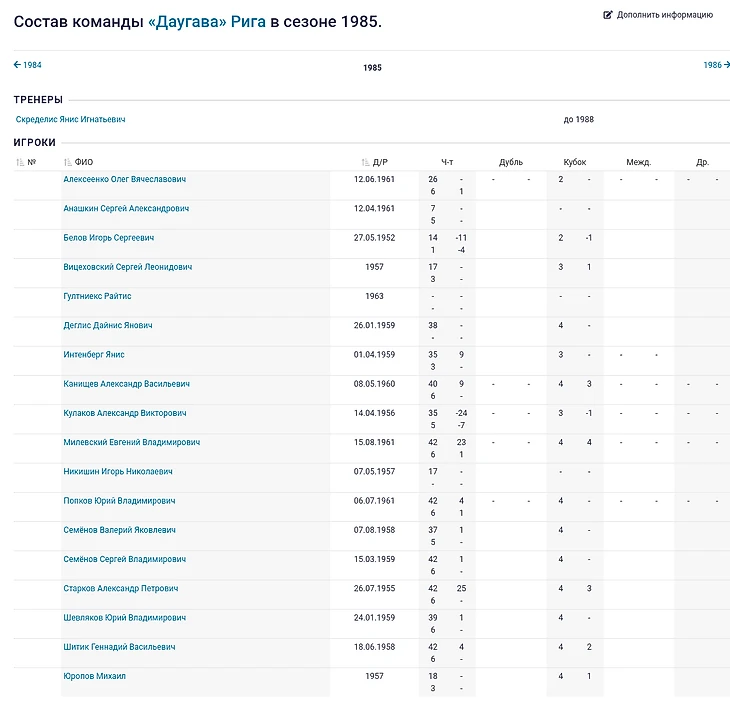Open Юропов Михаил player profile
Viewport: 730px width, 704px height.
click(94, 676)
